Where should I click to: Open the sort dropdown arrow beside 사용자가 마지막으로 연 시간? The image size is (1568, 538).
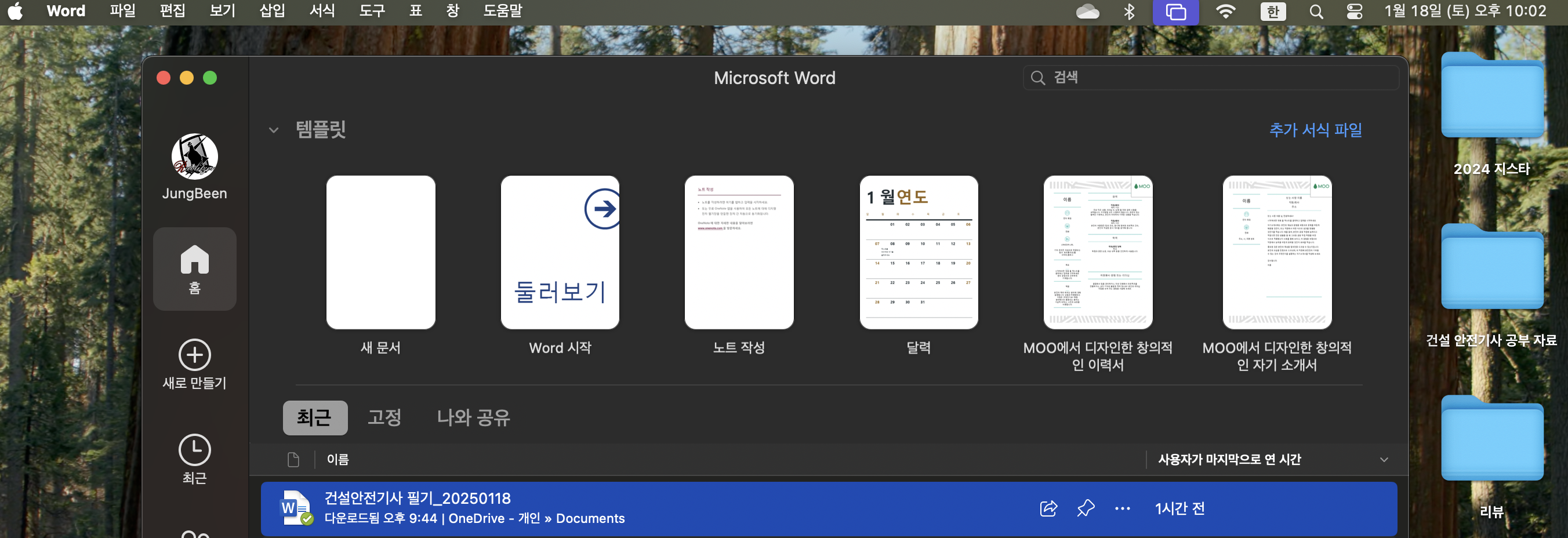click(x=1384, y=460)
